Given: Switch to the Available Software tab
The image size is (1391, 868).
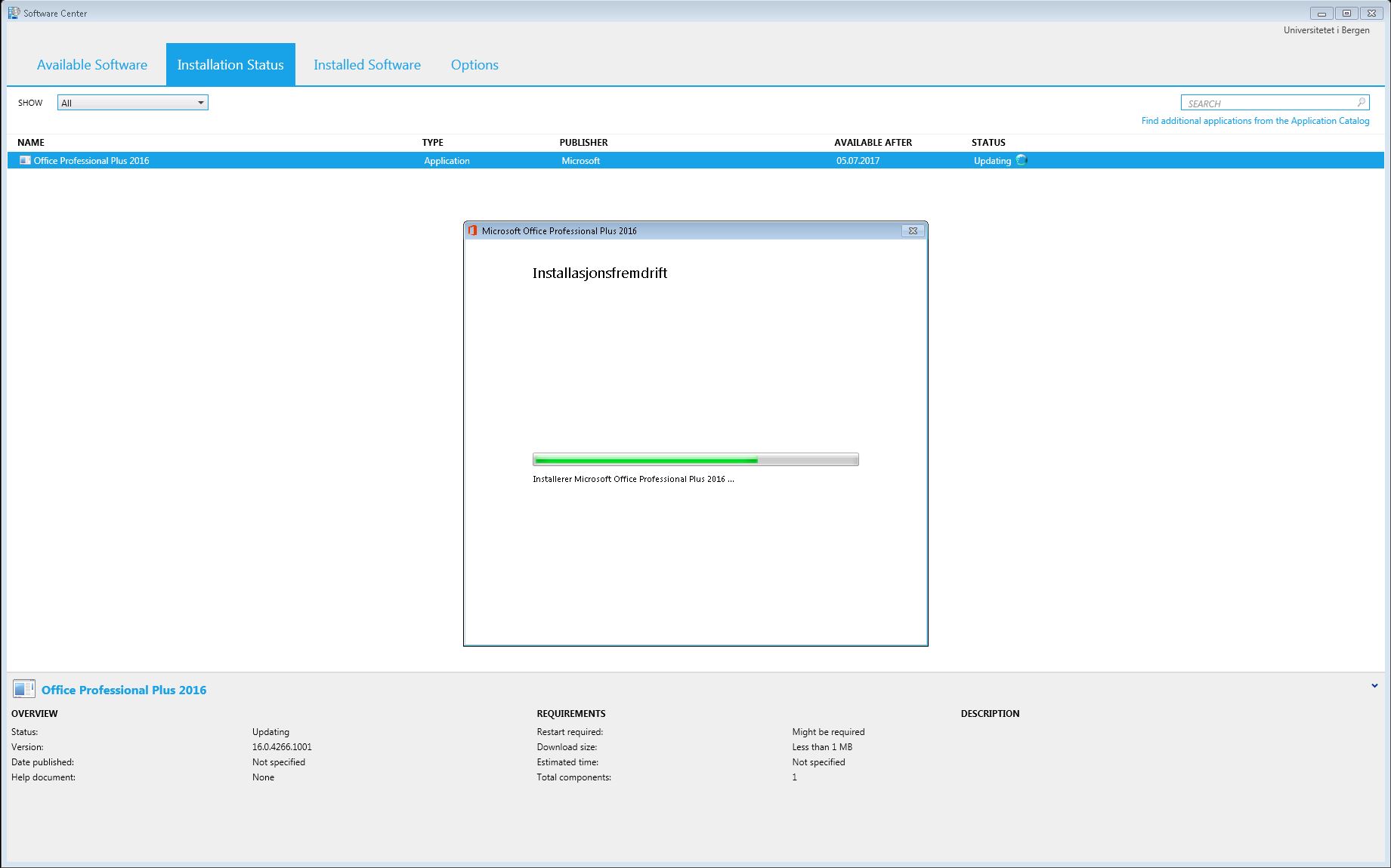Looking at the screenshot, I should pyautogui.click(x=92, y=65).
